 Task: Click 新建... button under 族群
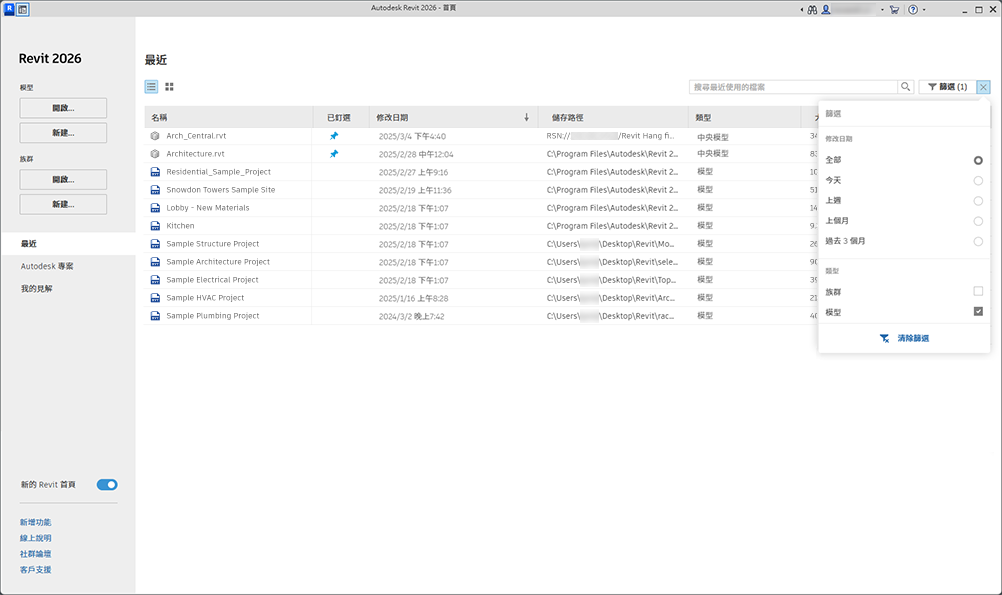point(63,205)
